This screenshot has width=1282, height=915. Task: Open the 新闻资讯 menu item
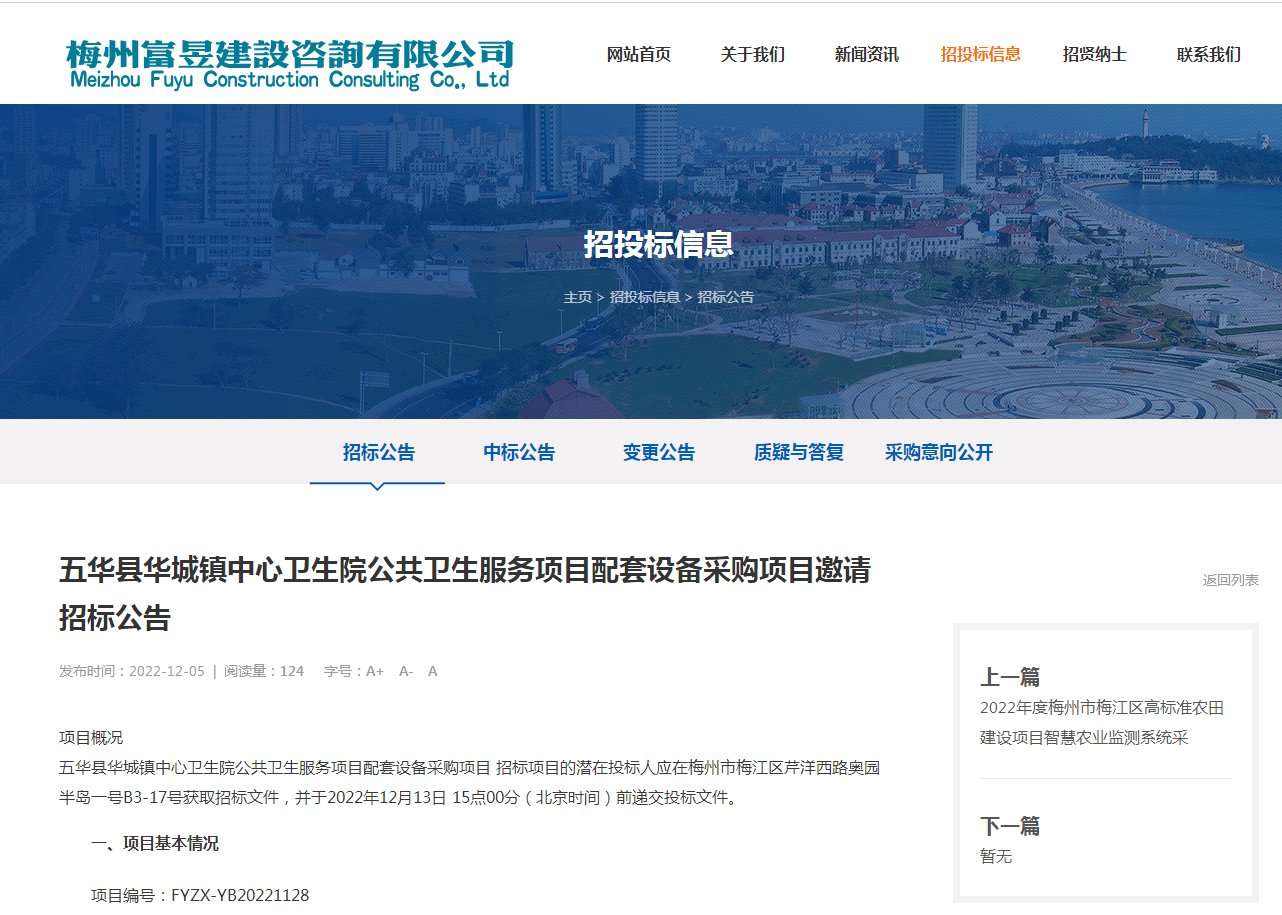(x=866, y=55)
